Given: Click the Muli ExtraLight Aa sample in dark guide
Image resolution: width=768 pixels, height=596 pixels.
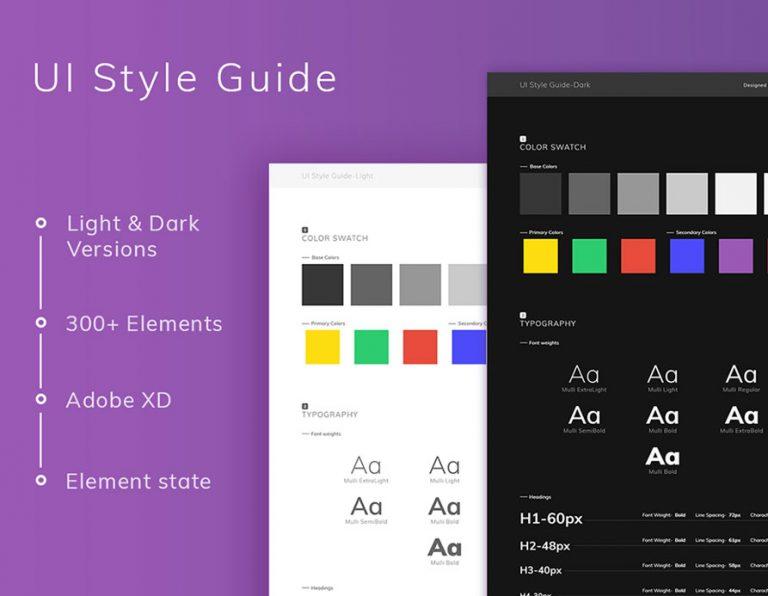Looking at the screenshot, I should pyautogui.click(x=584, y=376).
